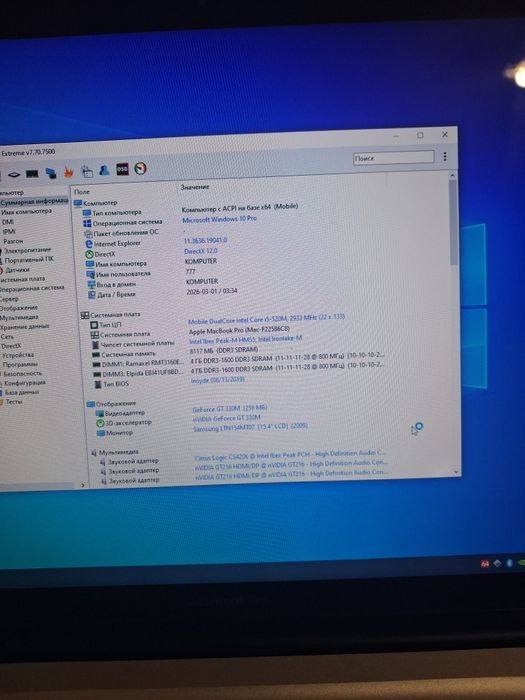
Task: Open DirectX sidebar category
Action: (x=11, y=346)
